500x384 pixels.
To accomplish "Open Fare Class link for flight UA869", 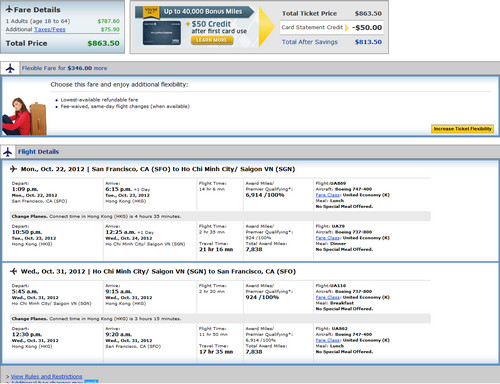I will pyautogui.click(x=328, y=195).
